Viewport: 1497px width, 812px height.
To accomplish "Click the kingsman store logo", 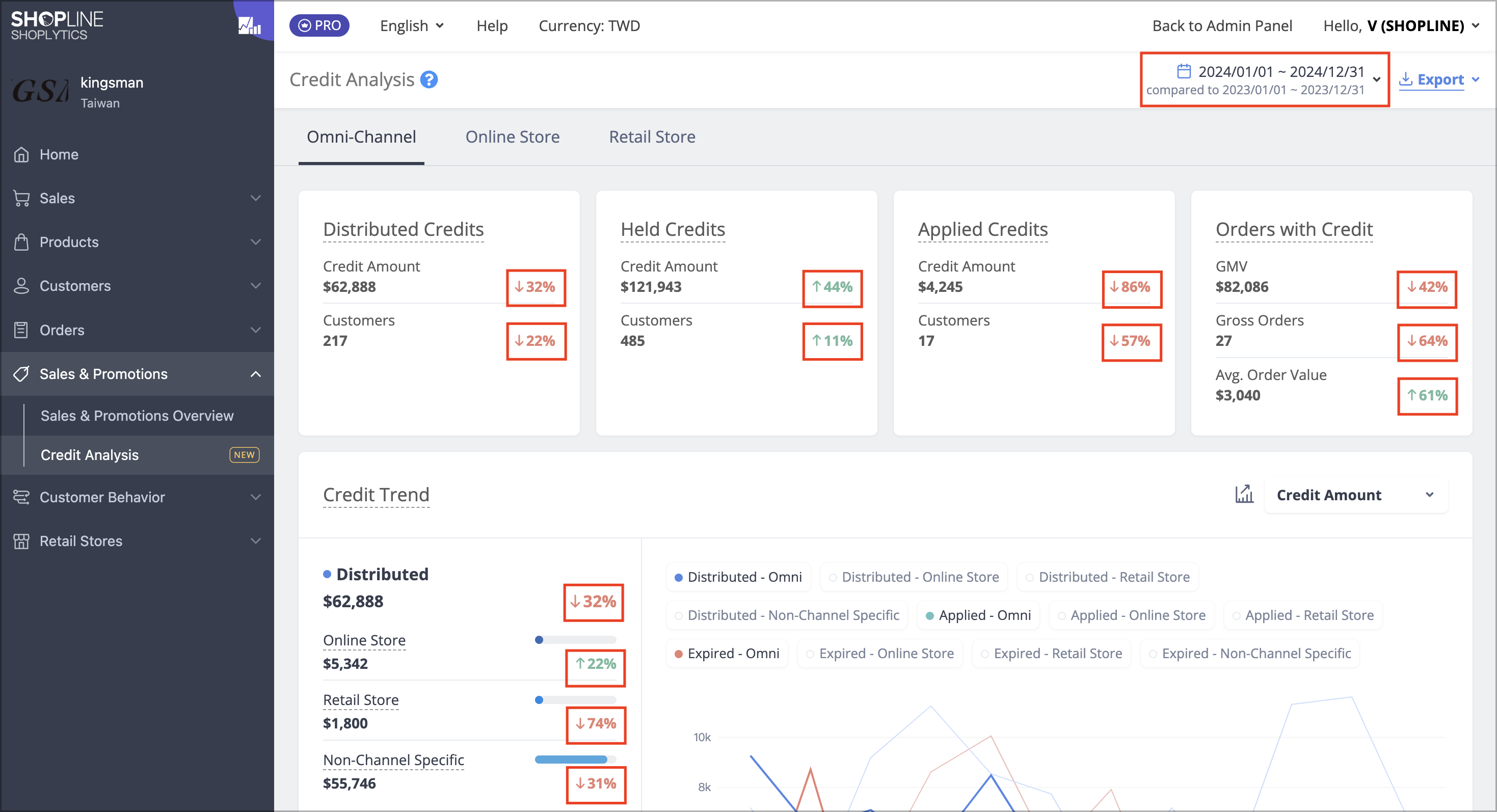I will [x=40, y=91].
